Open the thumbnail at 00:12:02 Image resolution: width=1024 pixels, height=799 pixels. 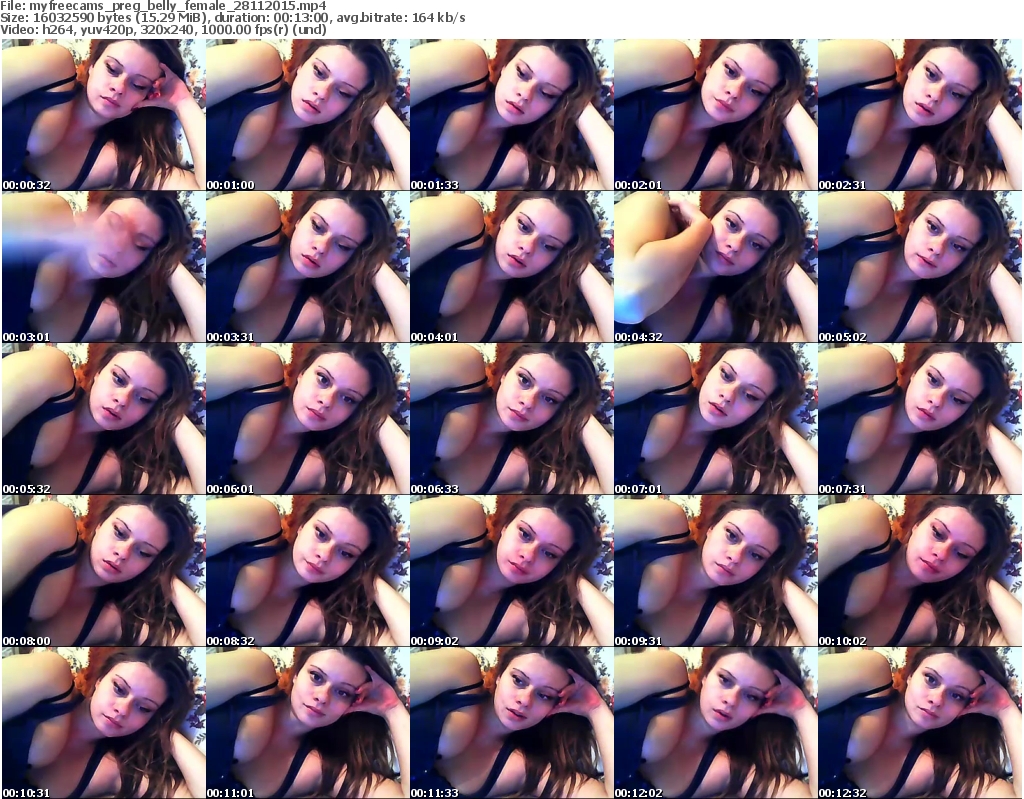tap(716, 723)
